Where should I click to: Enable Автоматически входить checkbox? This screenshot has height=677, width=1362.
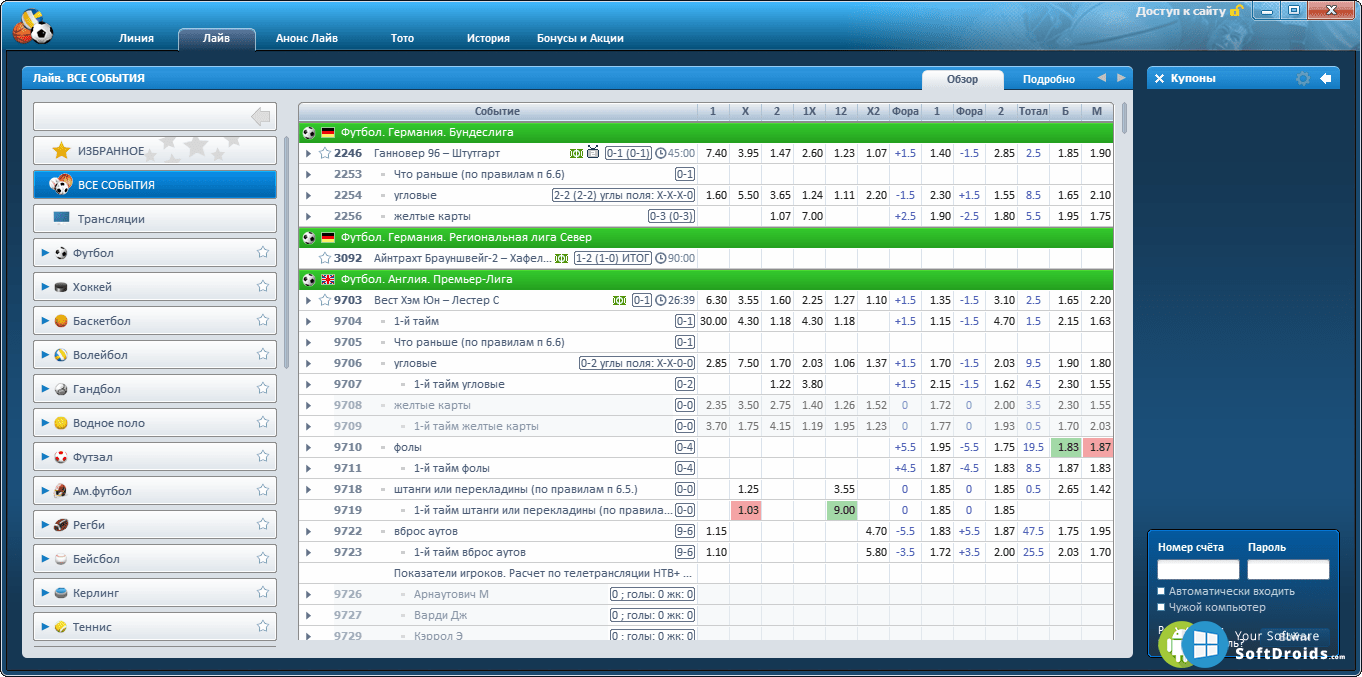[1162, 591]
